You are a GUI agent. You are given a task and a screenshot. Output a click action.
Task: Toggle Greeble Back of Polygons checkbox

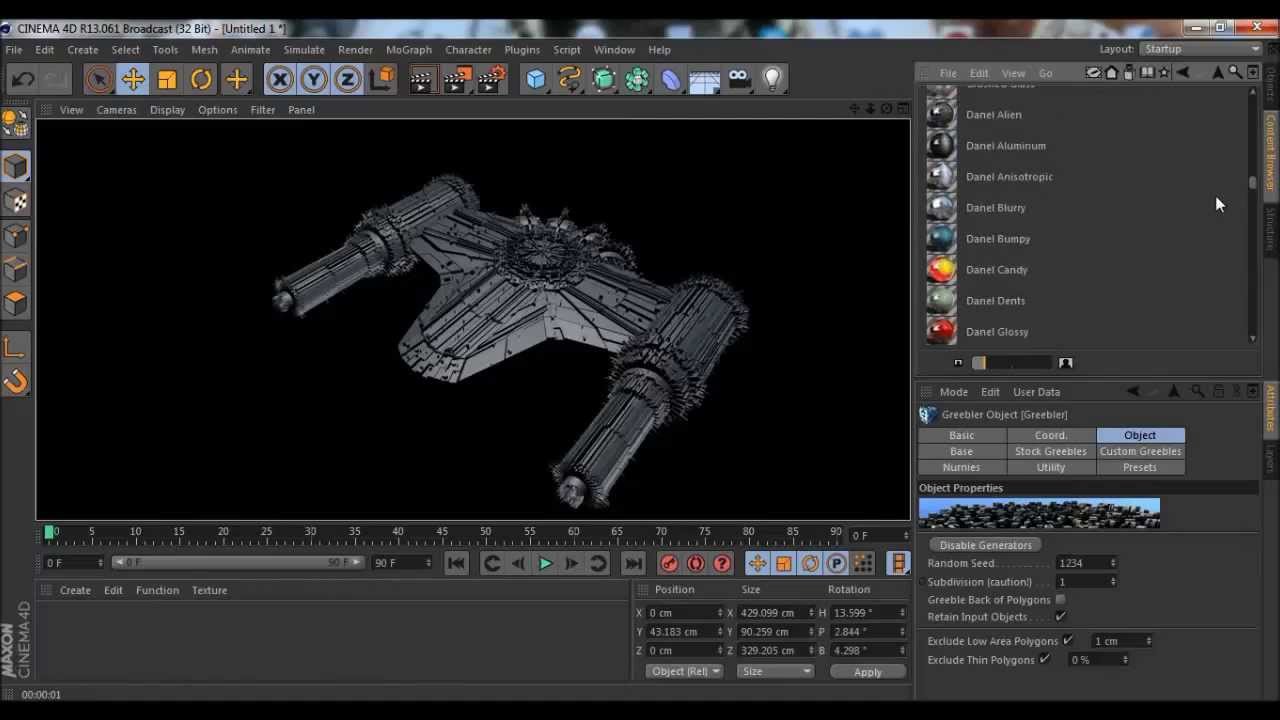click(1060, 600)
